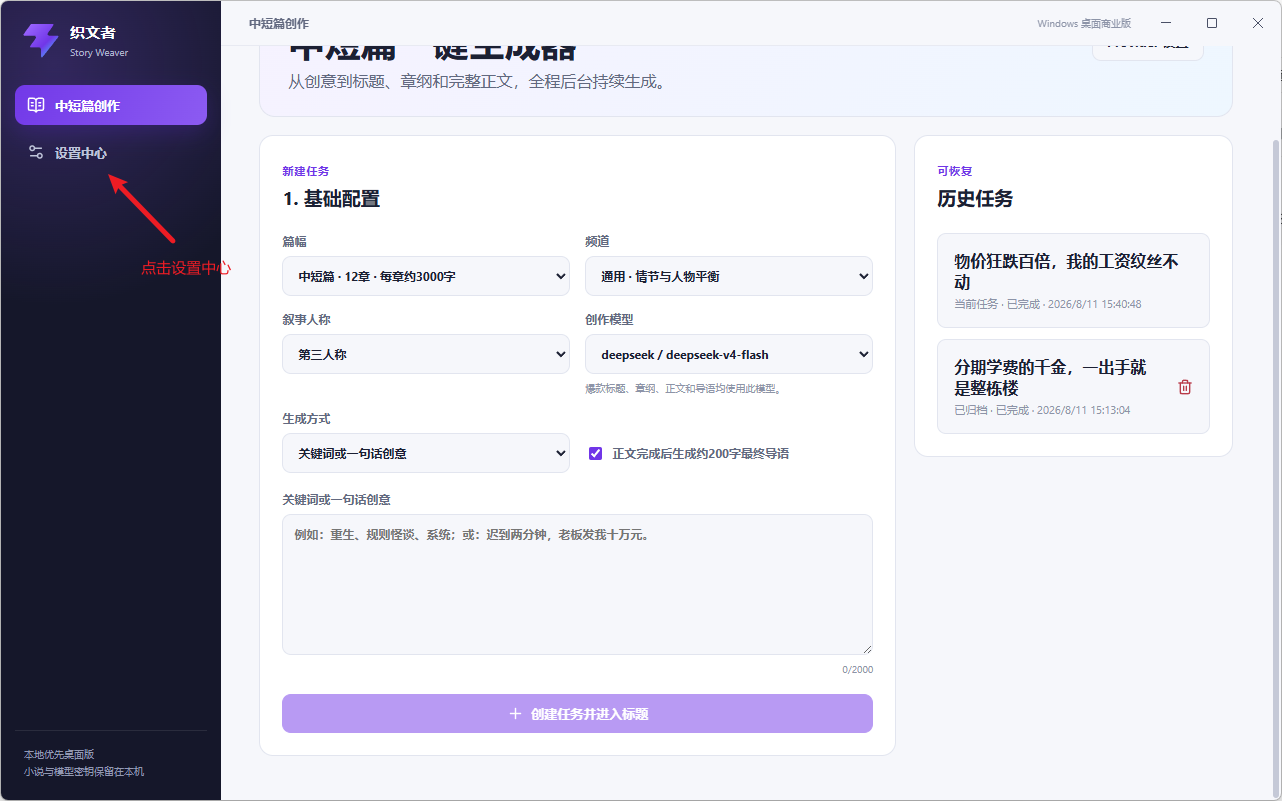Screen dimensions: 1282x801
Task: Open the history task 物价狂跌百倍，我的工资纹丝不动
Action: click(x=1073, y=280)
